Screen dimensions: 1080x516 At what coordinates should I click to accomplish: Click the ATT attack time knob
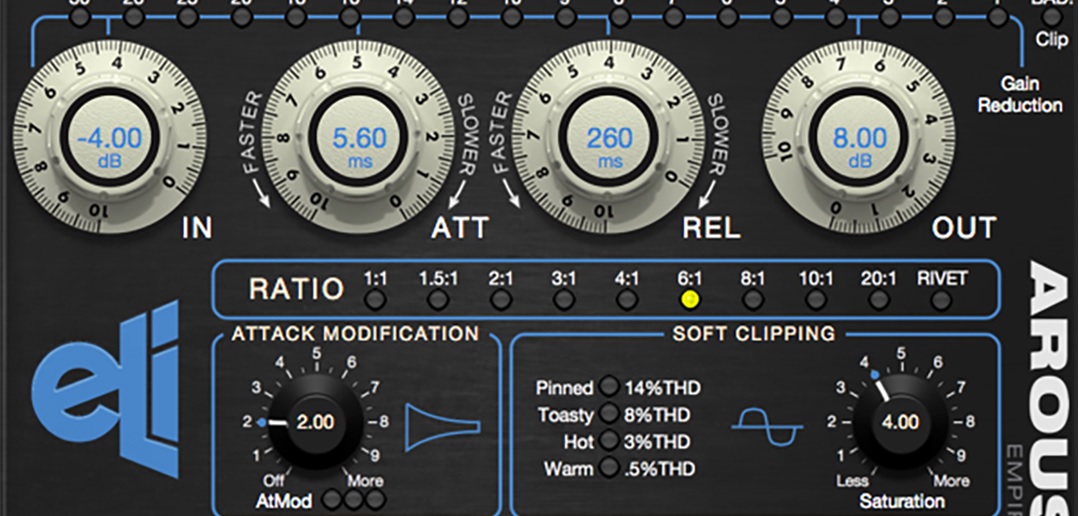pyautogui.click(x=359, y=136)
